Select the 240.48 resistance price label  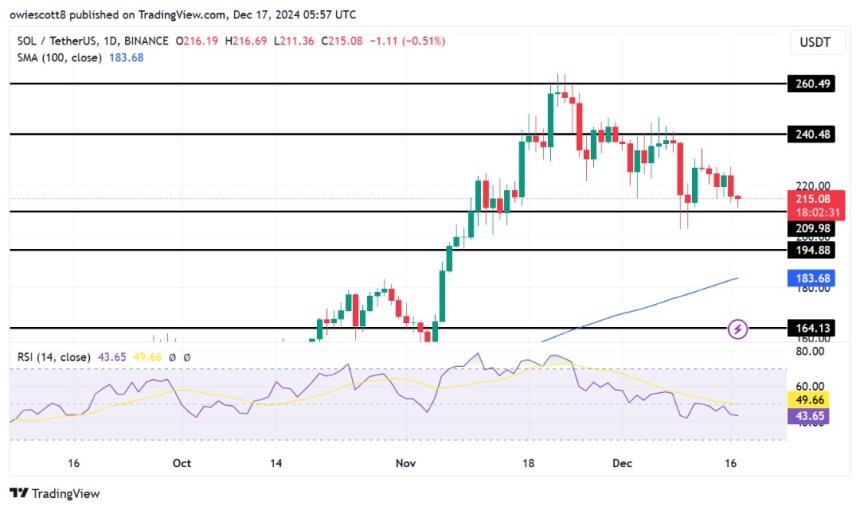pyautogui.click(x=811, y=134)
